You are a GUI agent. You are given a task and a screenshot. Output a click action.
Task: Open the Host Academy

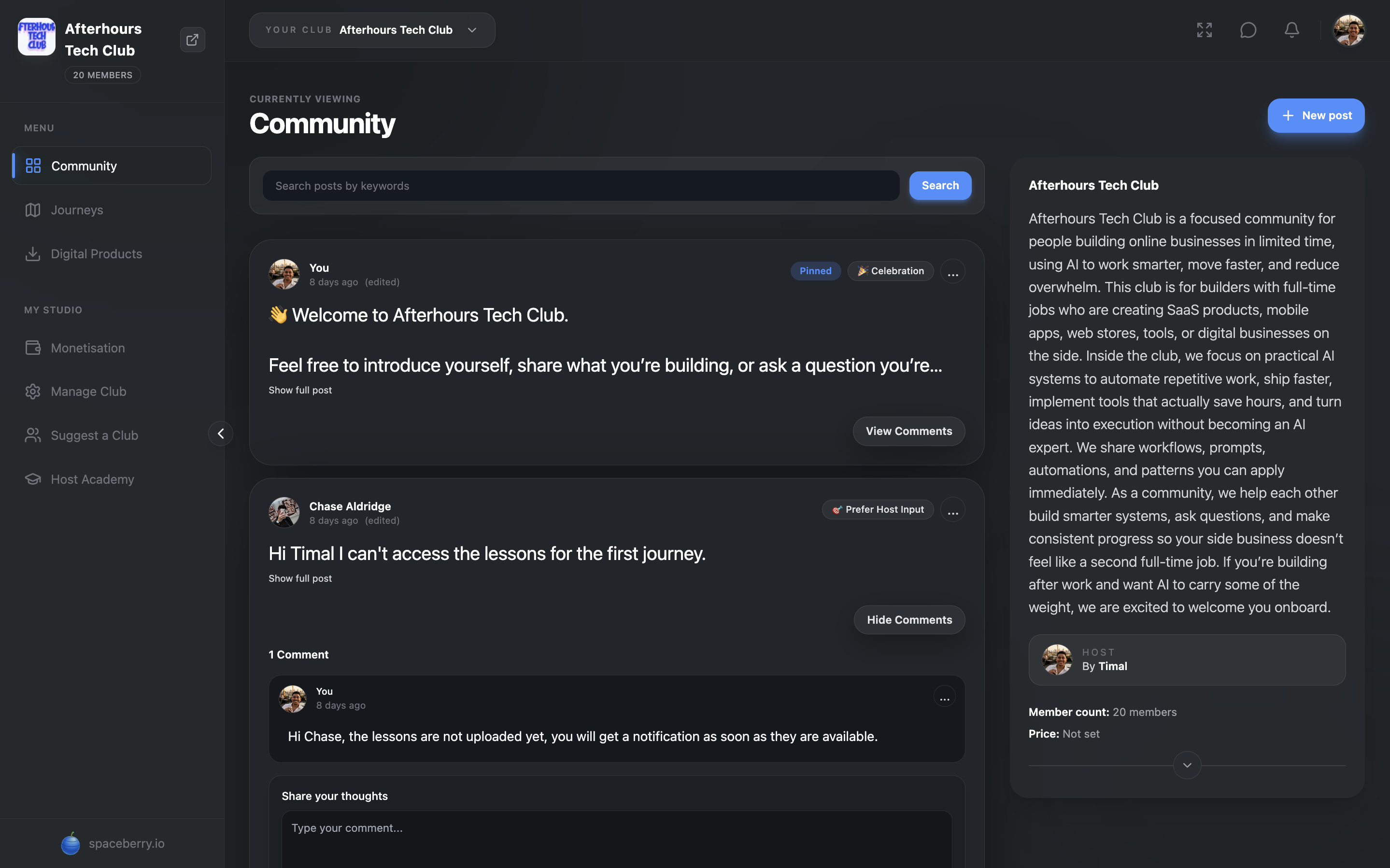[x=91, y=479]
